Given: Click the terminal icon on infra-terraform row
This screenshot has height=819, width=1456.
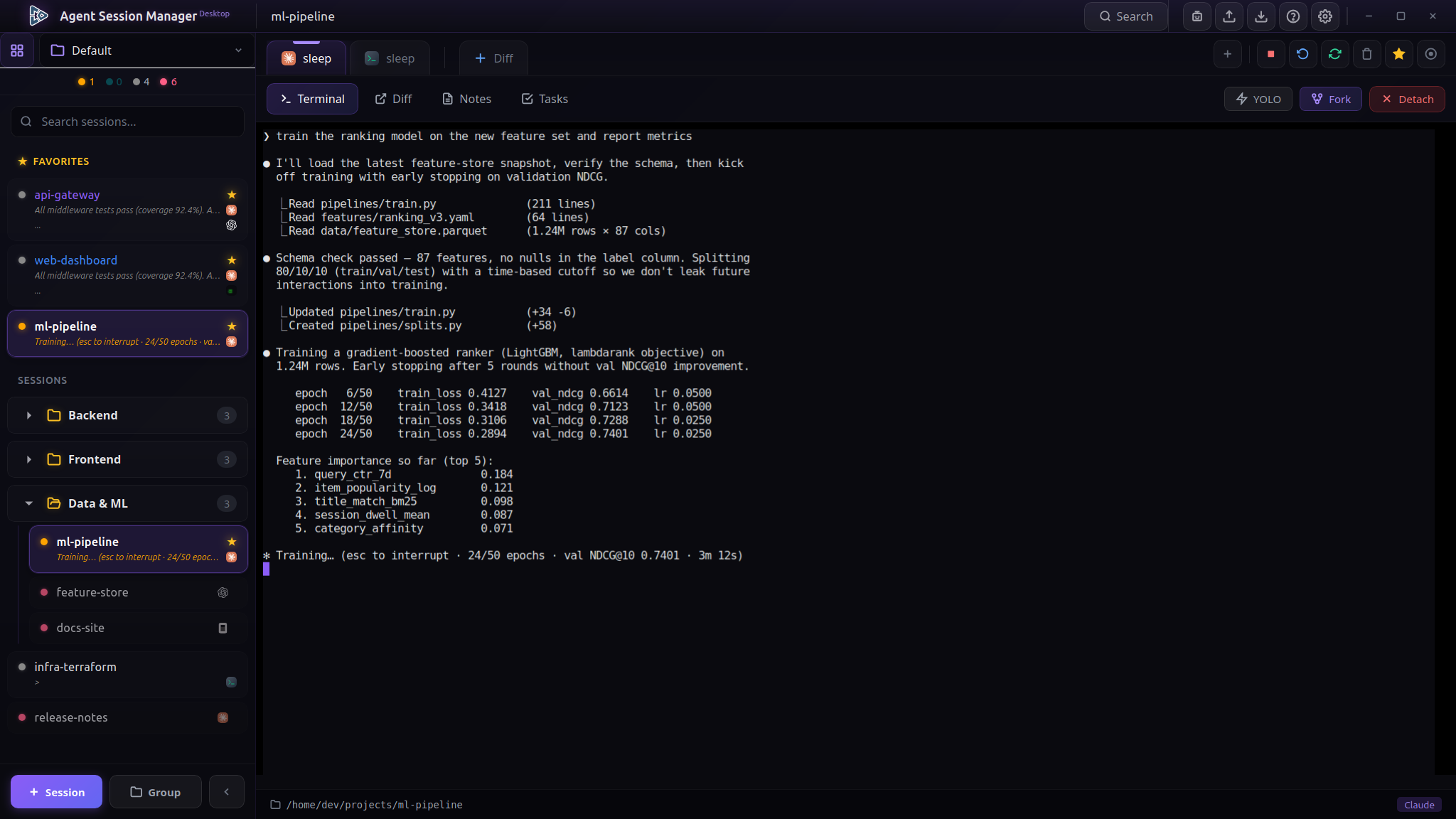Looking at the screenshot, I should click(x=231, y=682).
